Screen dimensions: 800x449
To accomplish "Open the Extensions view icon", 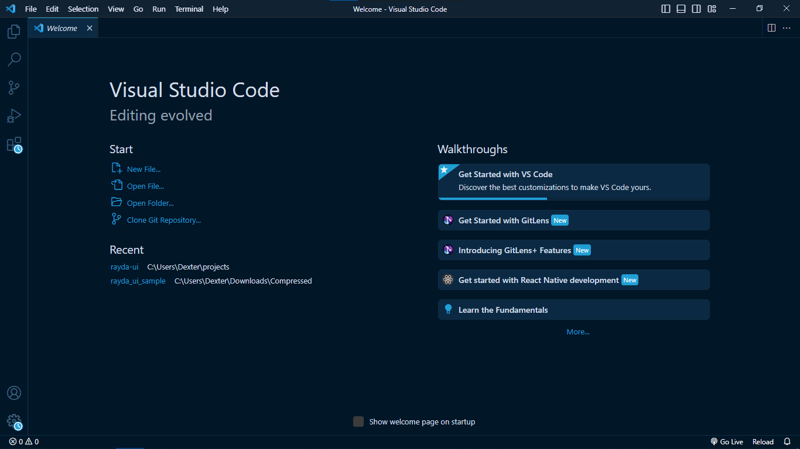I will [x=14, y=145].
